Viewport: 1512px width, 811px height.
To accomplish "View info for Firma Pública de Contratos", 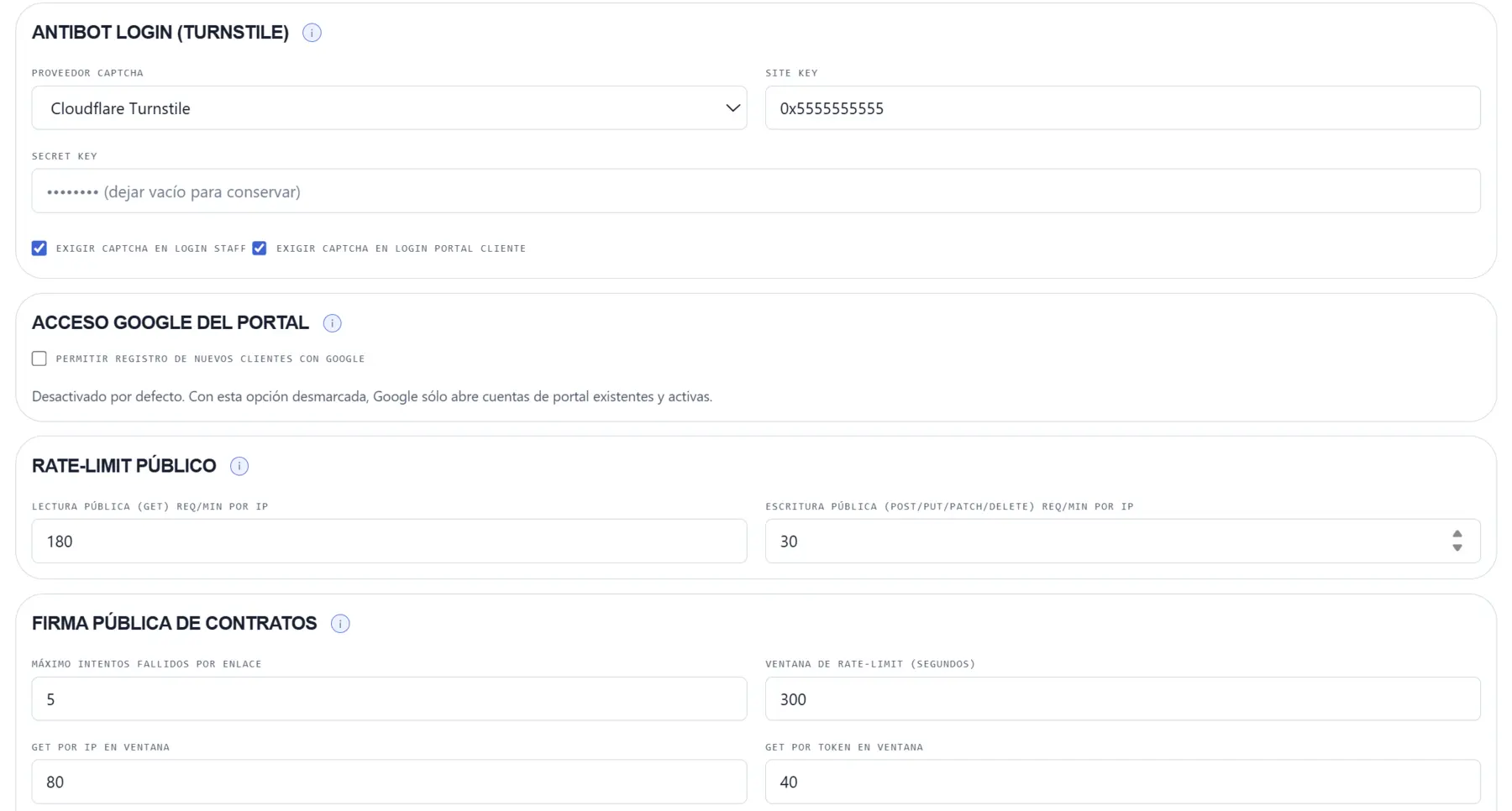I will pos(340,624).
